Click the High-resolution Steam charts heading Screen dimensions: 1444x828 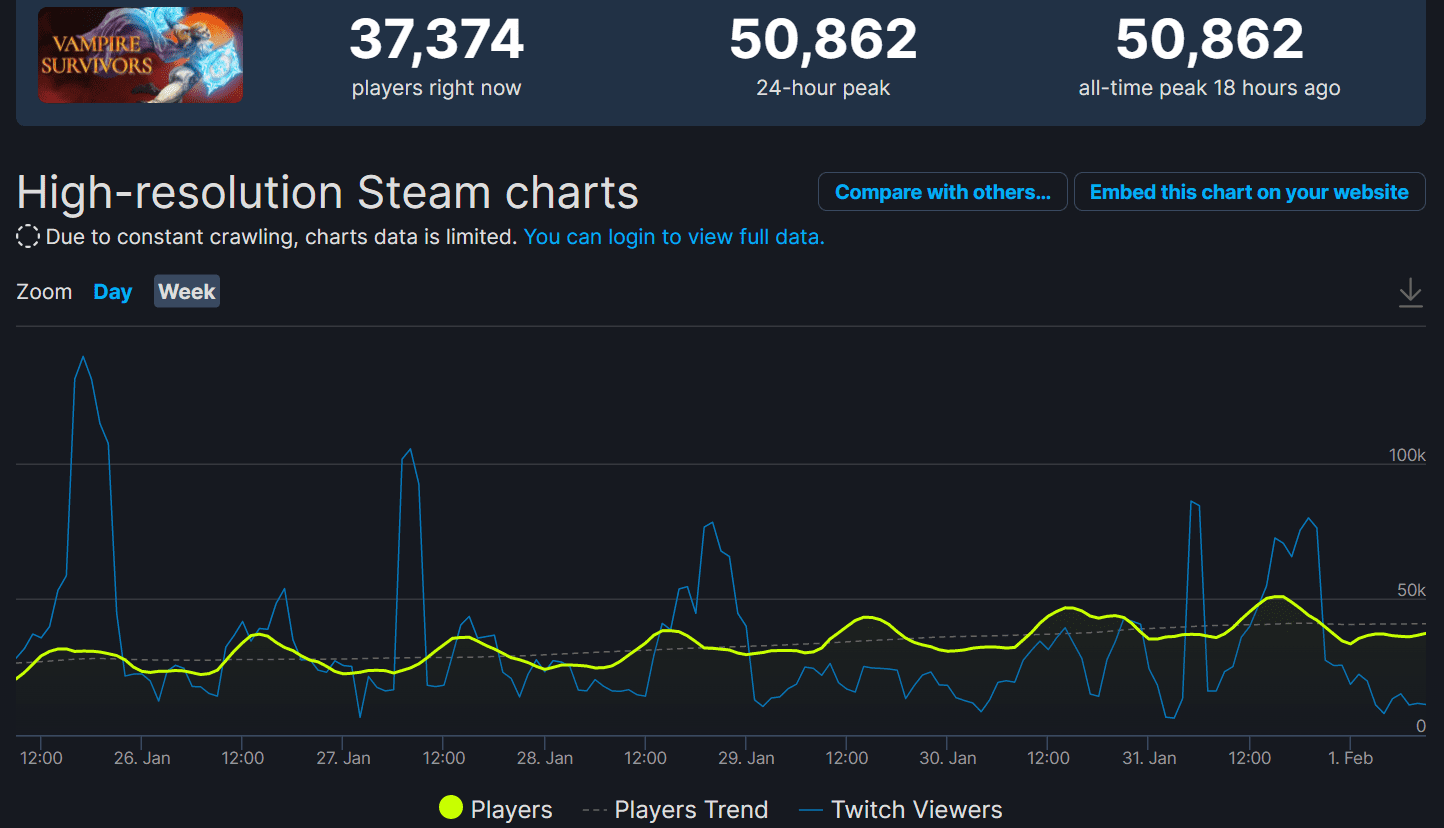click(327, 192)
